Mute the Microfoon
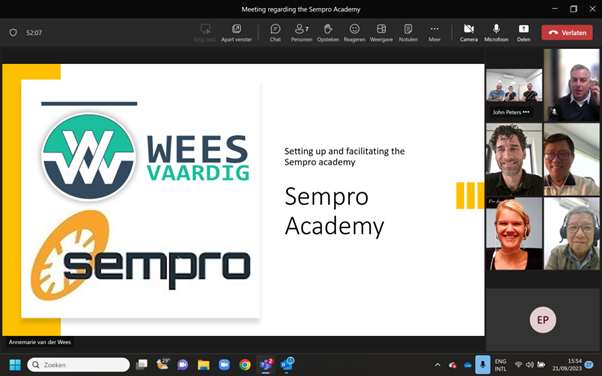This screenshot has height=376, width=602. click(496, 33)
